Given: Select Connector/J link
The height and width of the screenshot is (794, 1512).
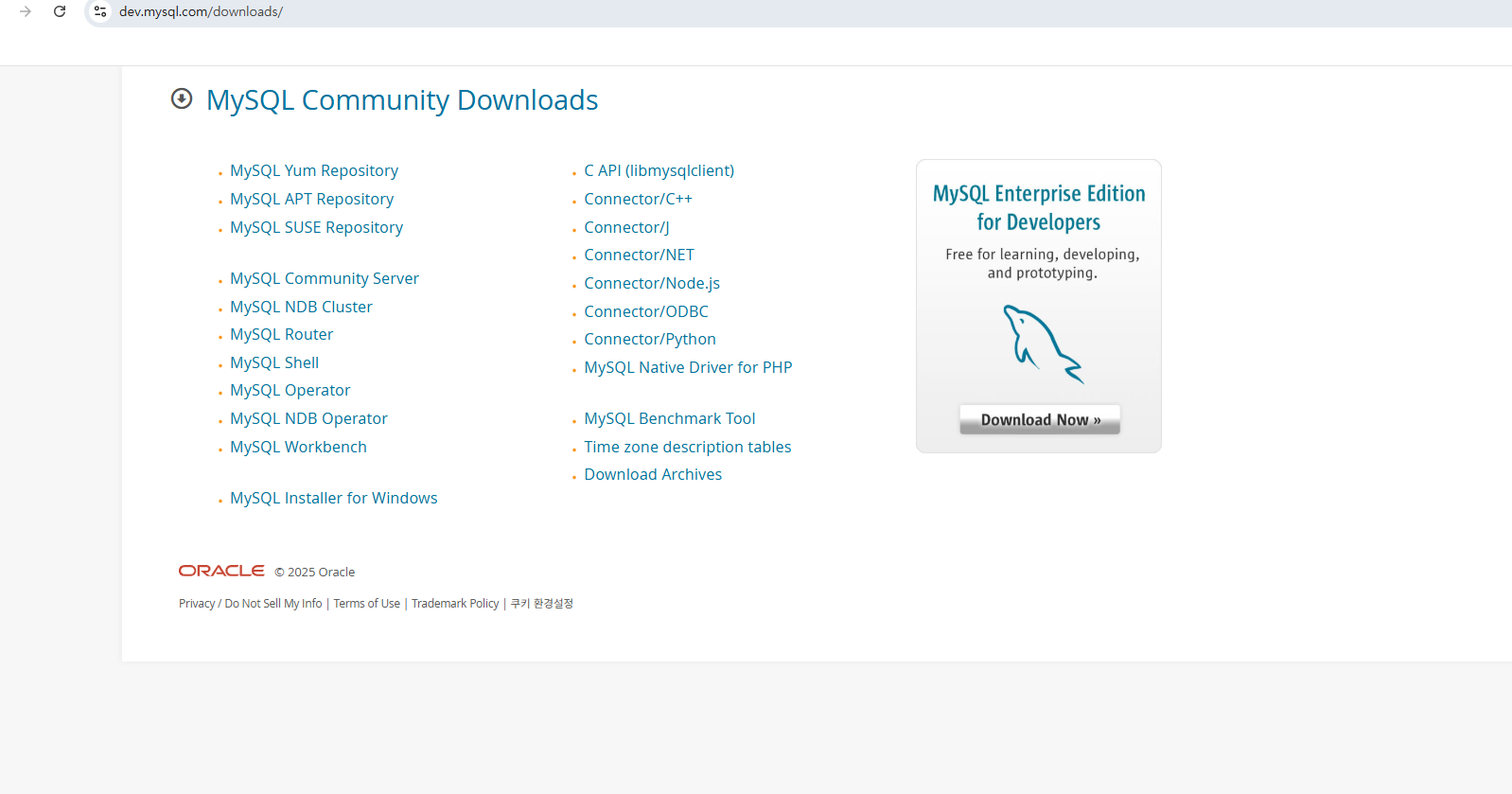Looking at the screenshot, I should click(x=626, y=227).
